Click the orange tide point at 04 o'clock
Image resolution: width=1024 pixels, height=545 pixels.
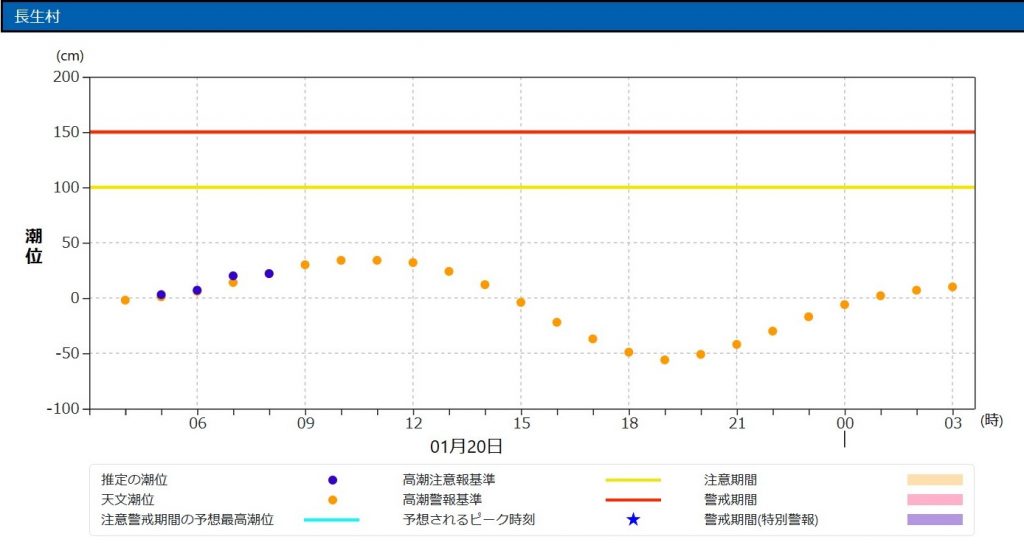[x=125, y=300]
